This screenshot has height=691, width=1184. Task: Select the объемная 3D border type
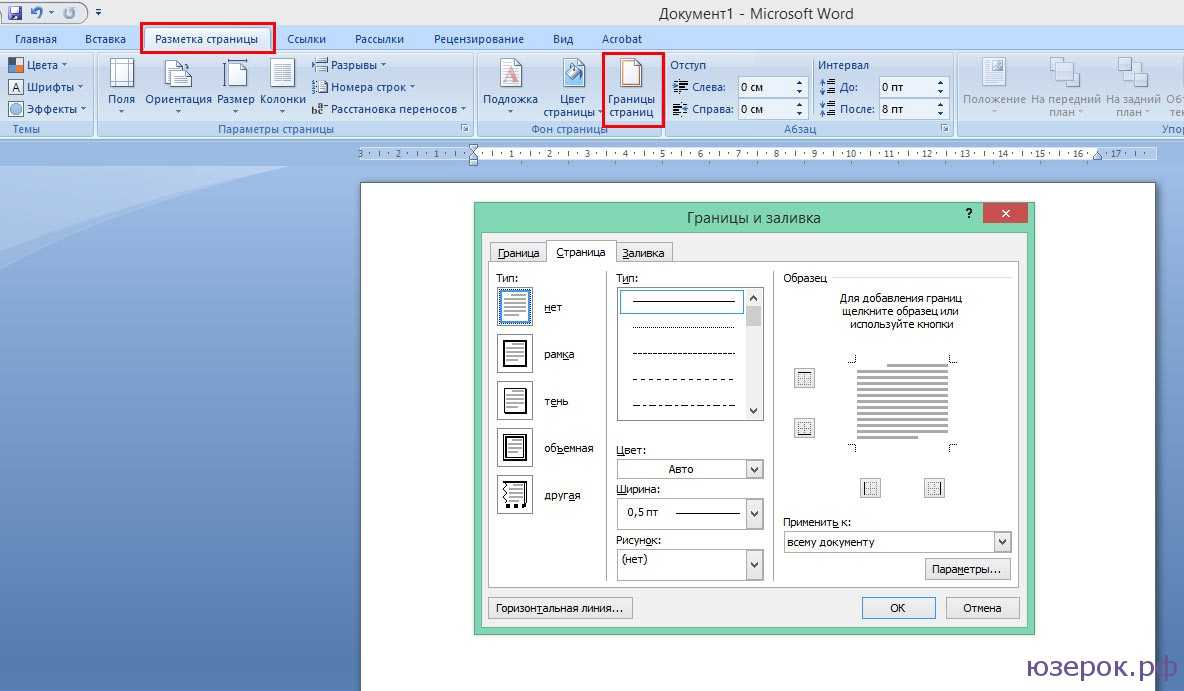pos(515,448)
